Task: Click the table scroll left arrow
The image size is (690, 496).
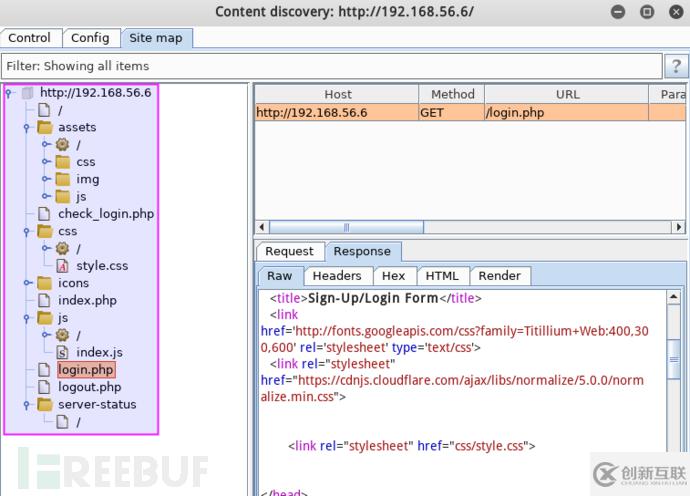Action: click(x=262, y=227)
